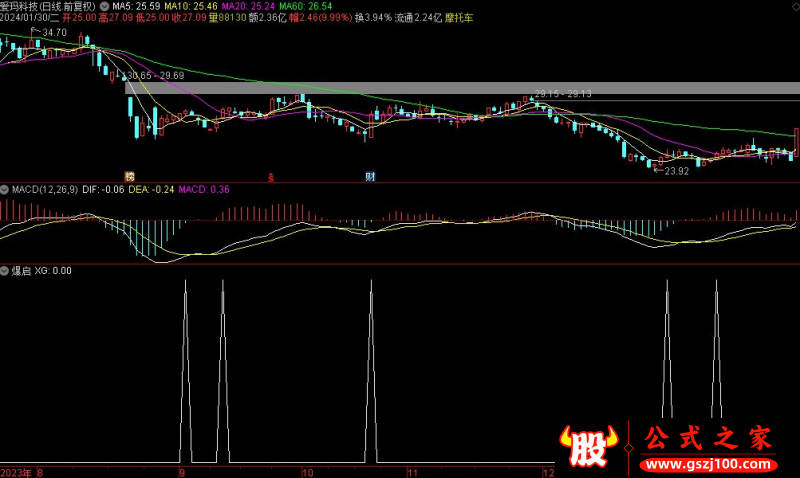Click the 2023年 year label on time axis

[15, 471]
